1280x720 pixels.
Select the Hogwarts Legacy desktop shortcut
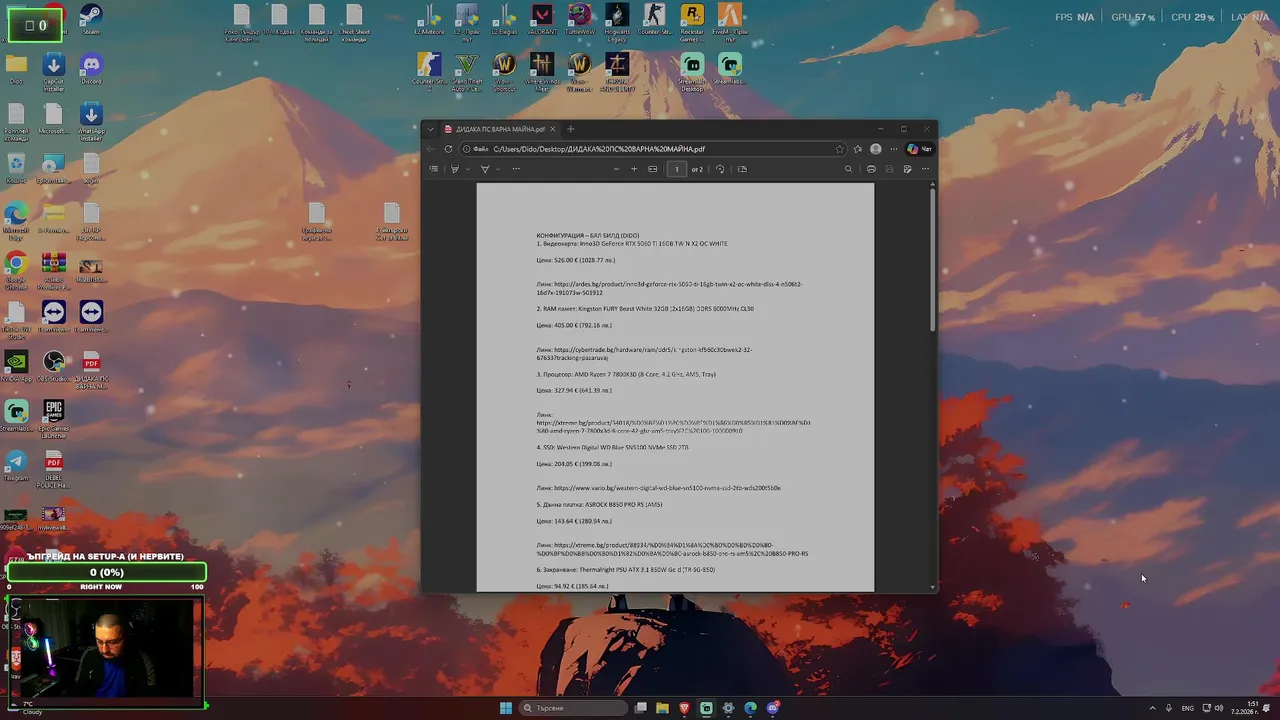616,23
